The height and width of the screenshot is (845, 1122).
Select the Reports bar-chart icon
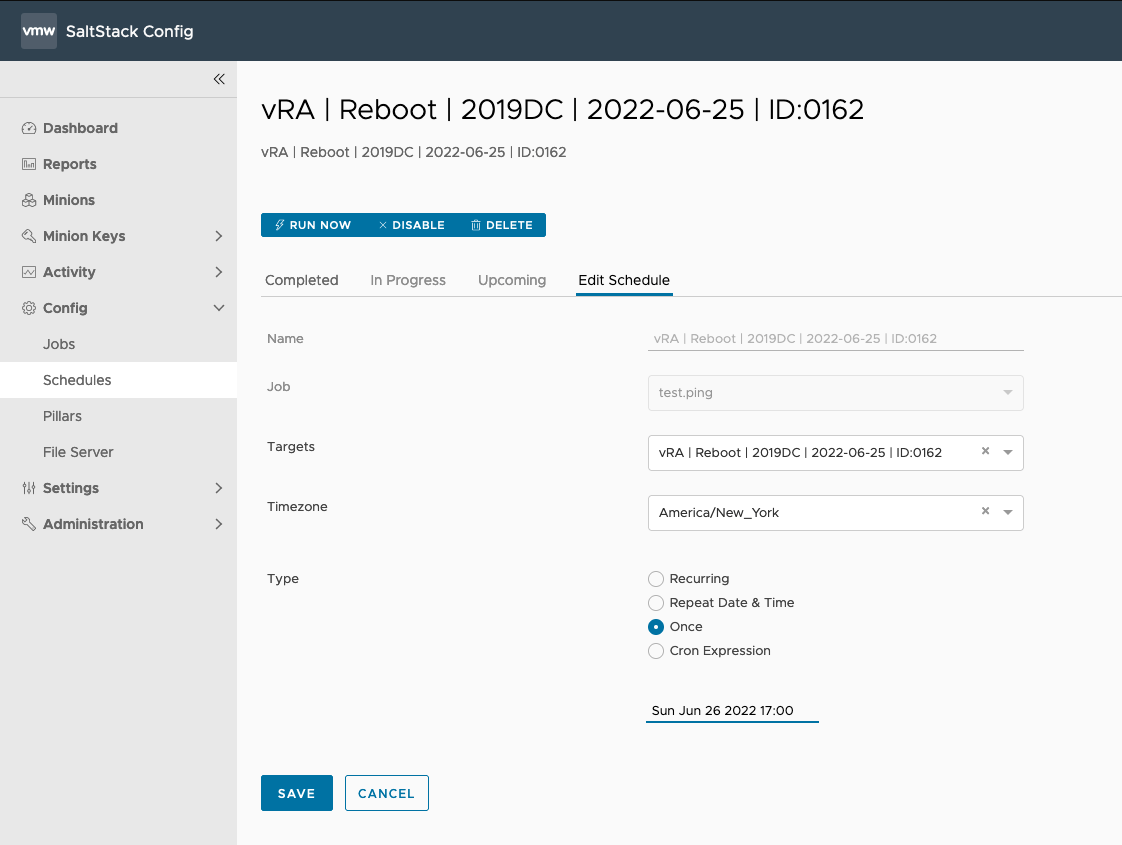pos(28,164)
